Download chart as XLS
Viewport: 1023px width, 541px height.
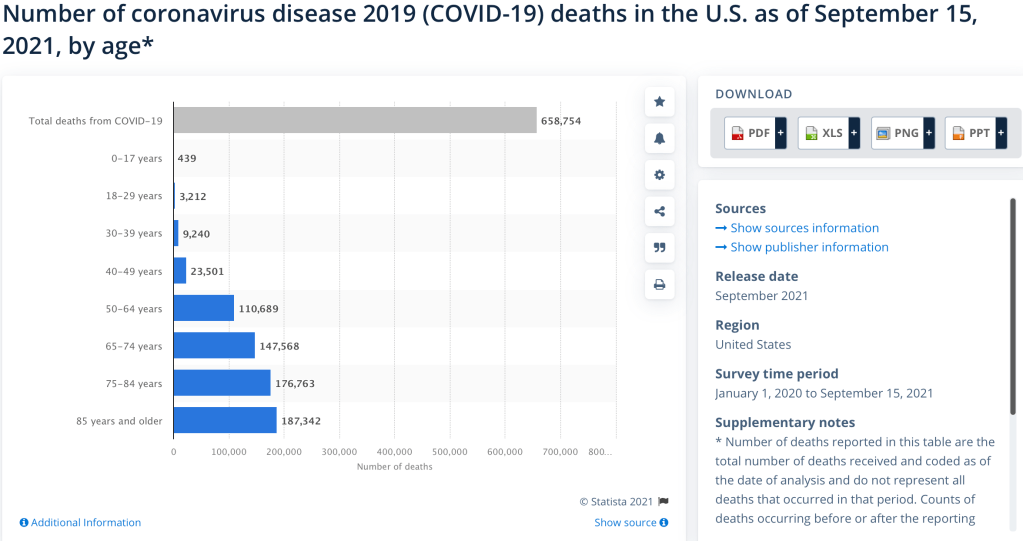coord(823,133)
